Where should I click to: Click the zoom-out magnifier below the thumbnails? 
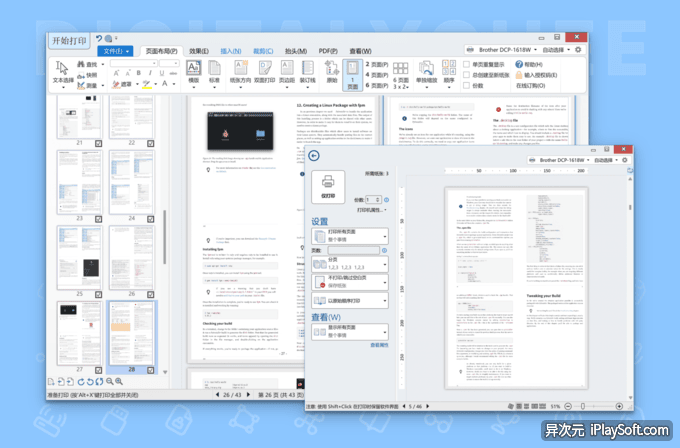click(x=110, y=382)
